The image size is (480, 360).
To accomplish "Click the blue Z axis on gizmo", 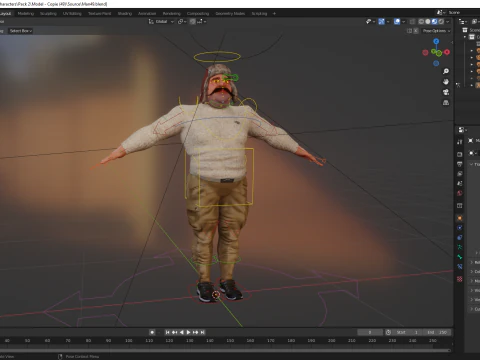I will (436, 41).
